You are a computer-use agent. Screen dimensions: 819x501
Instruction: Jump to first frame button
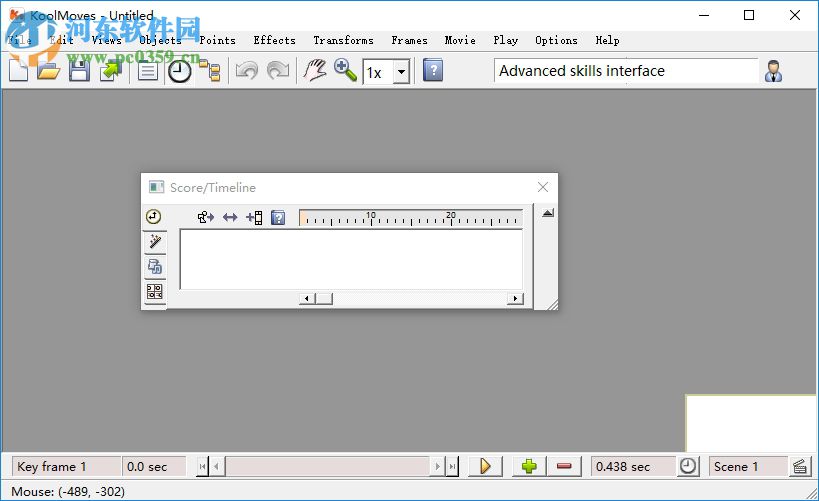[x=203, y=467]
